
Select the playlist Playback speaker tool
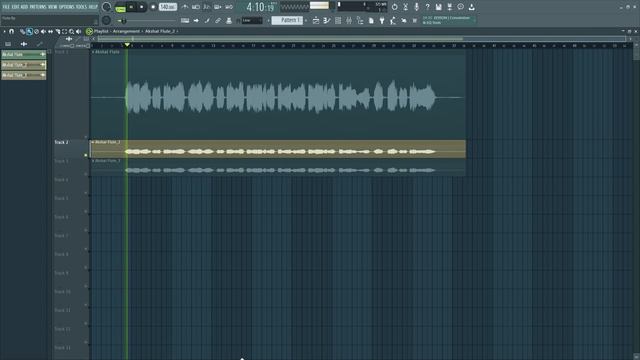(78, 31)
